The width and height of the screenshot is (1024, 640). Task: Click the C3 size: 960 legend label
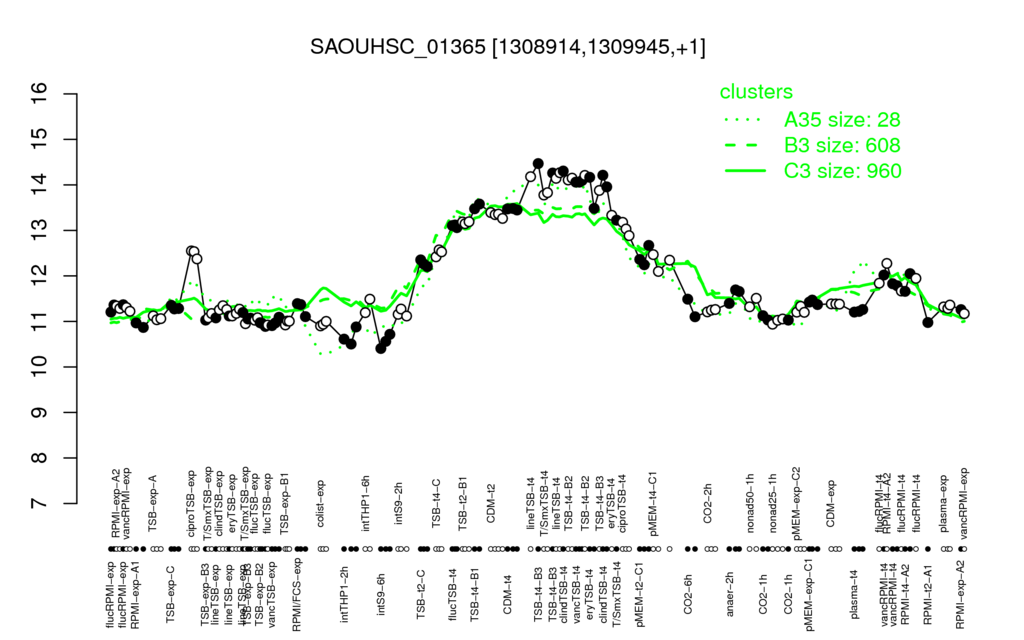(842, 170)
